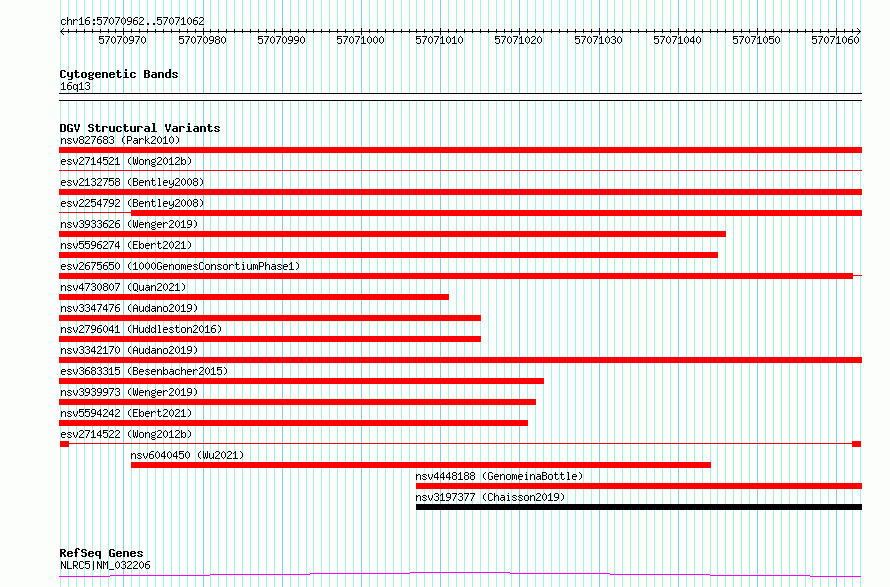Screen dimensions: 890x587
Task: Open the nsv3342170 (Audano2019) label
Action: point(129,350)
